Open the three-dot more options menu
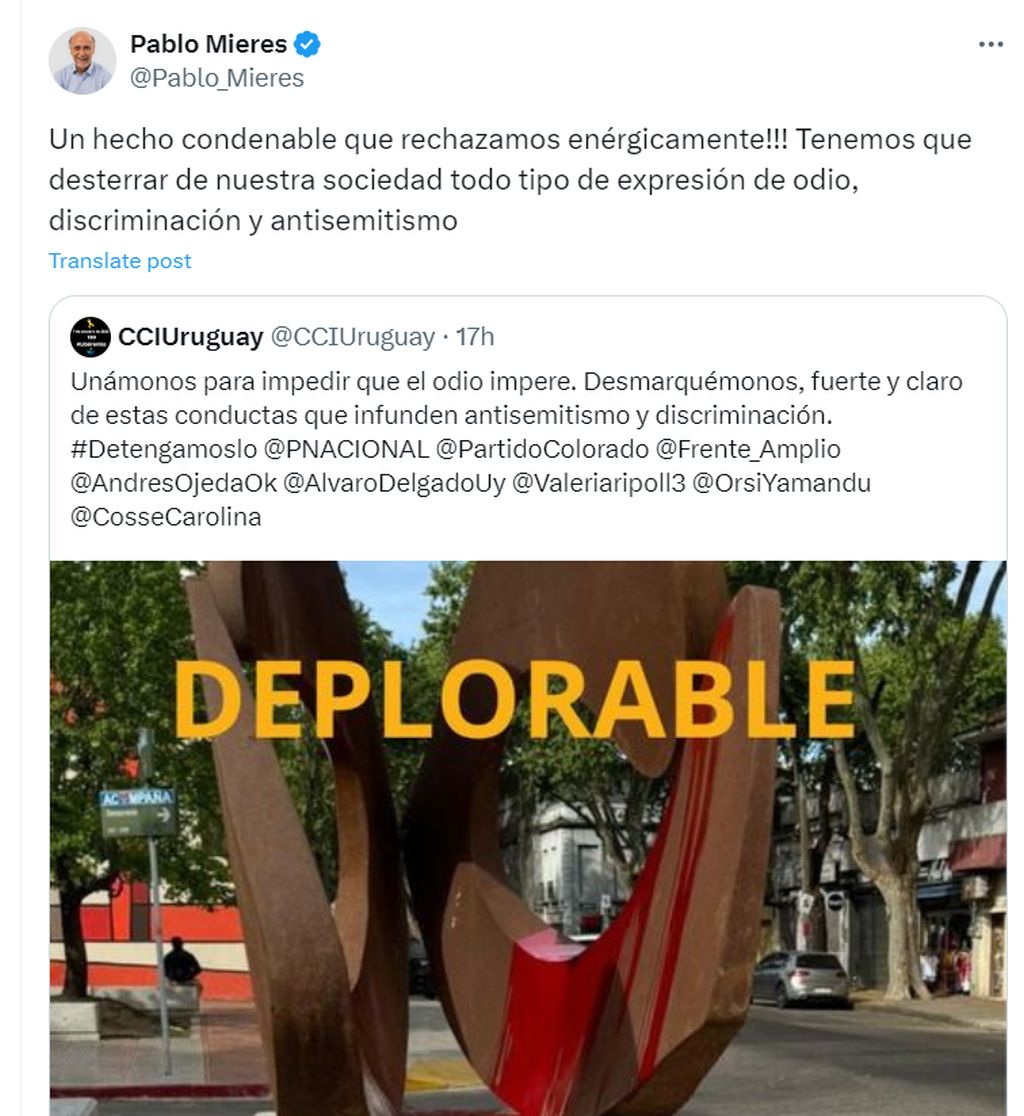 [x=990, y=44]
